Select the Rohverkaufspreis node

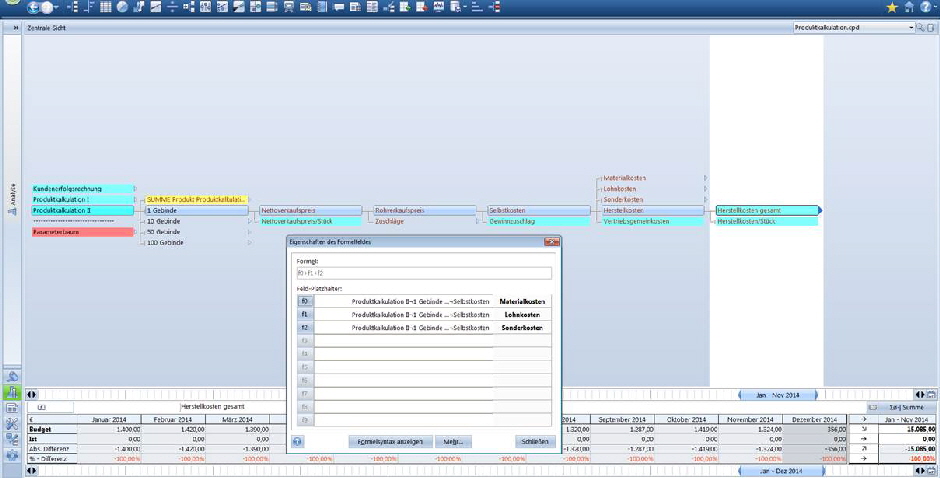pyautogui.click(x=424, y=211)
